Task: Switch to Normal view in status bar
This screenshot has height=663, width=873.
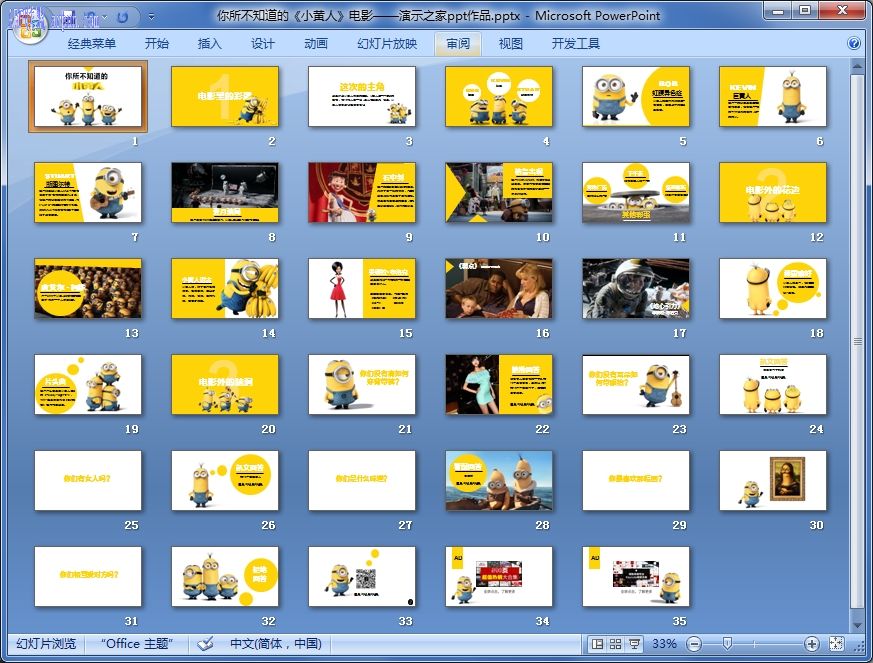Action: click(x=597, y=644)
